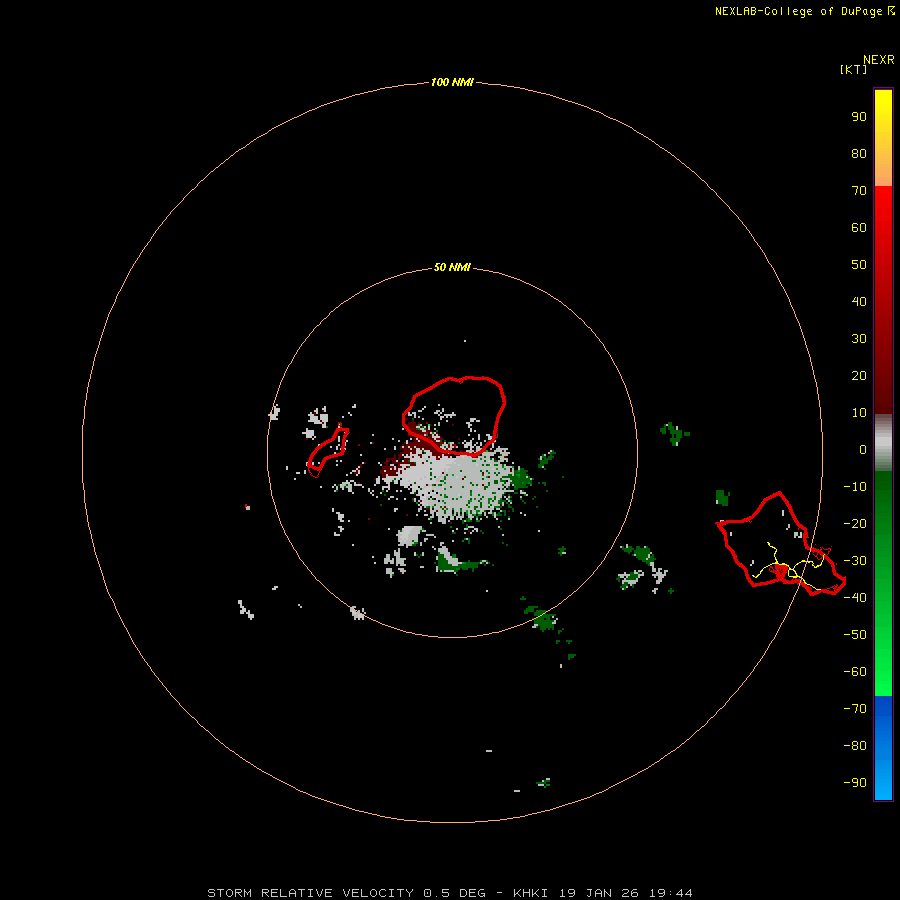Click the [KT] units label
This screenshot has height=900, width=900.
[853, 69]
